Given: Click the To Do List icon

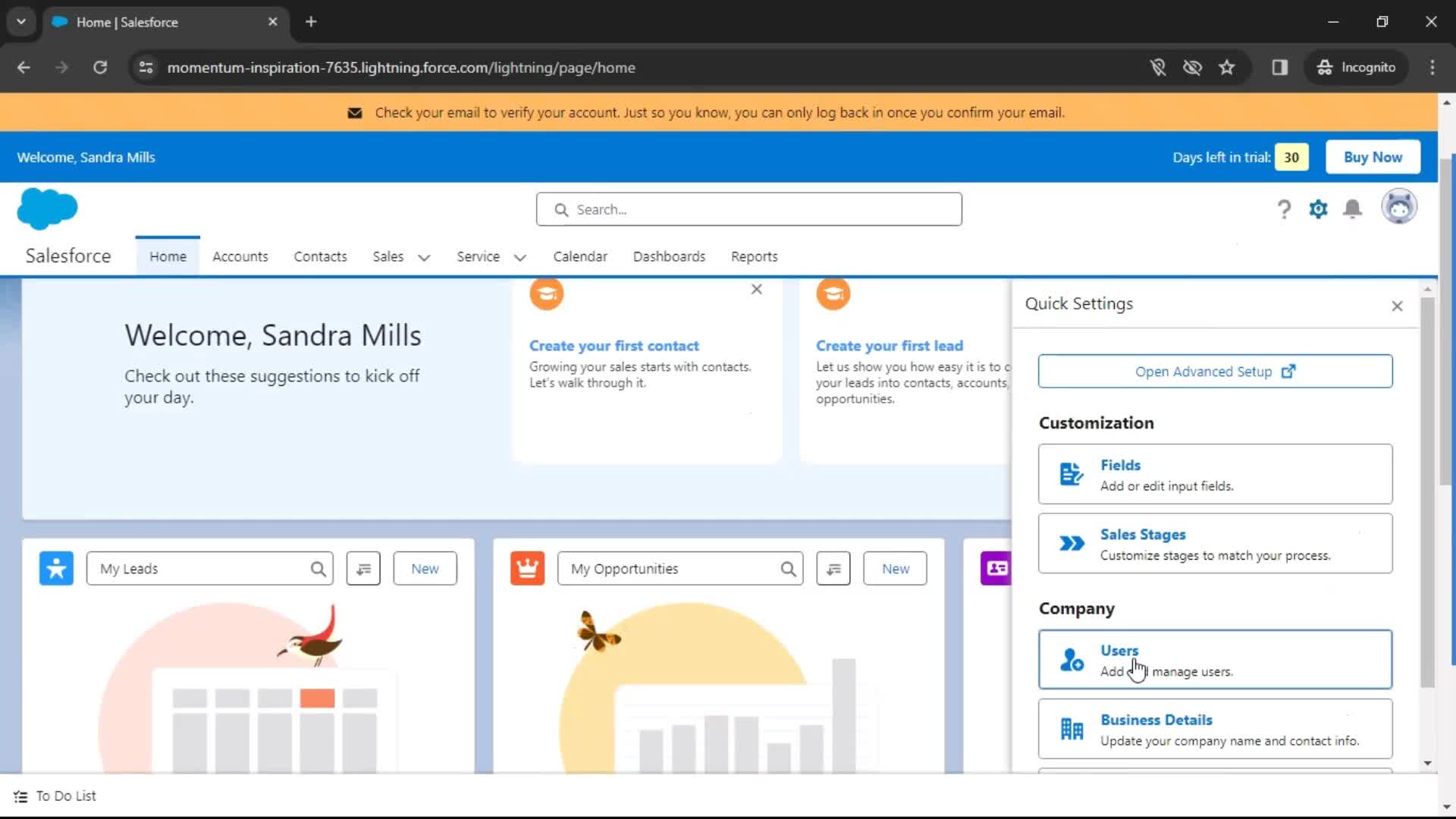Looking at the screenshot, I should click(20, 796).
